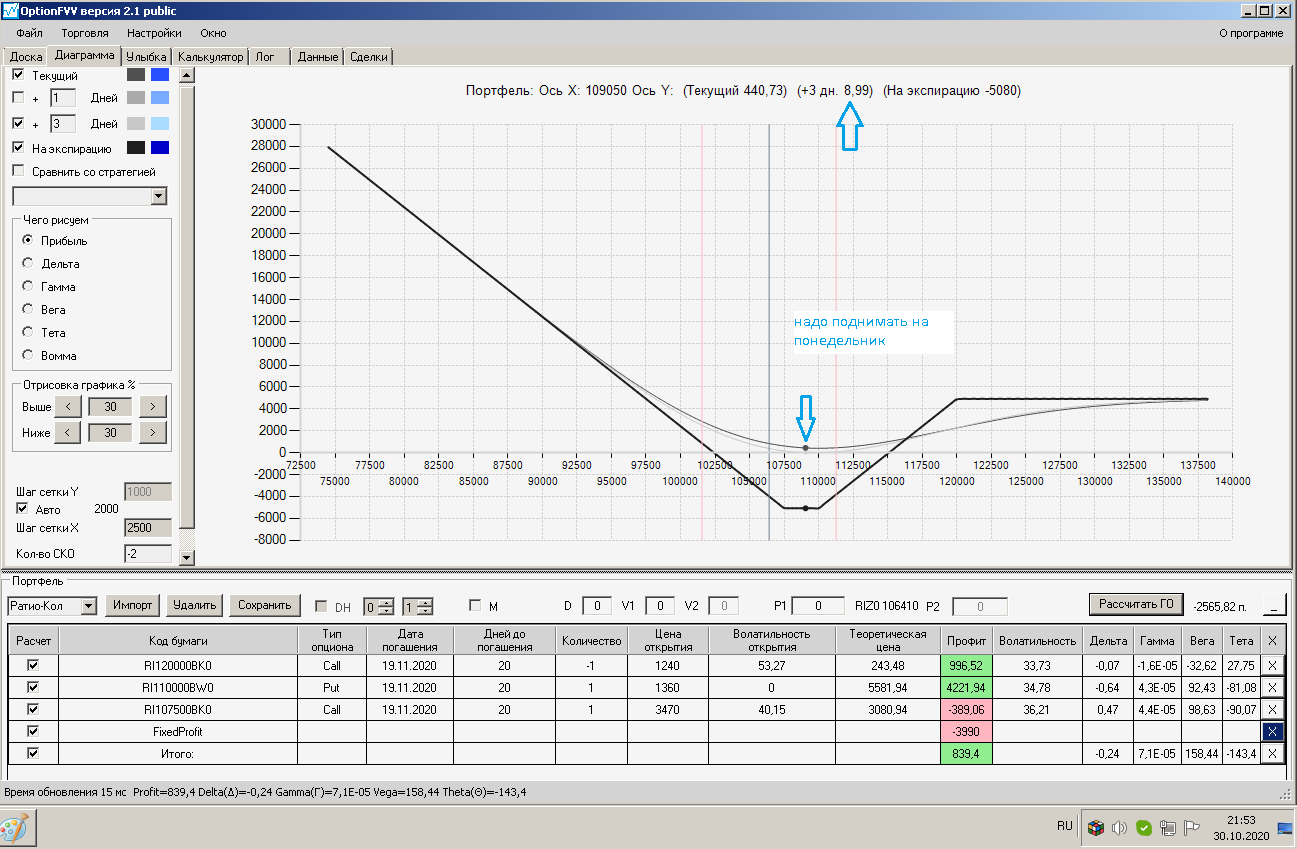Click the light blue swatch in the +3 Дней row

click(160, 123)
